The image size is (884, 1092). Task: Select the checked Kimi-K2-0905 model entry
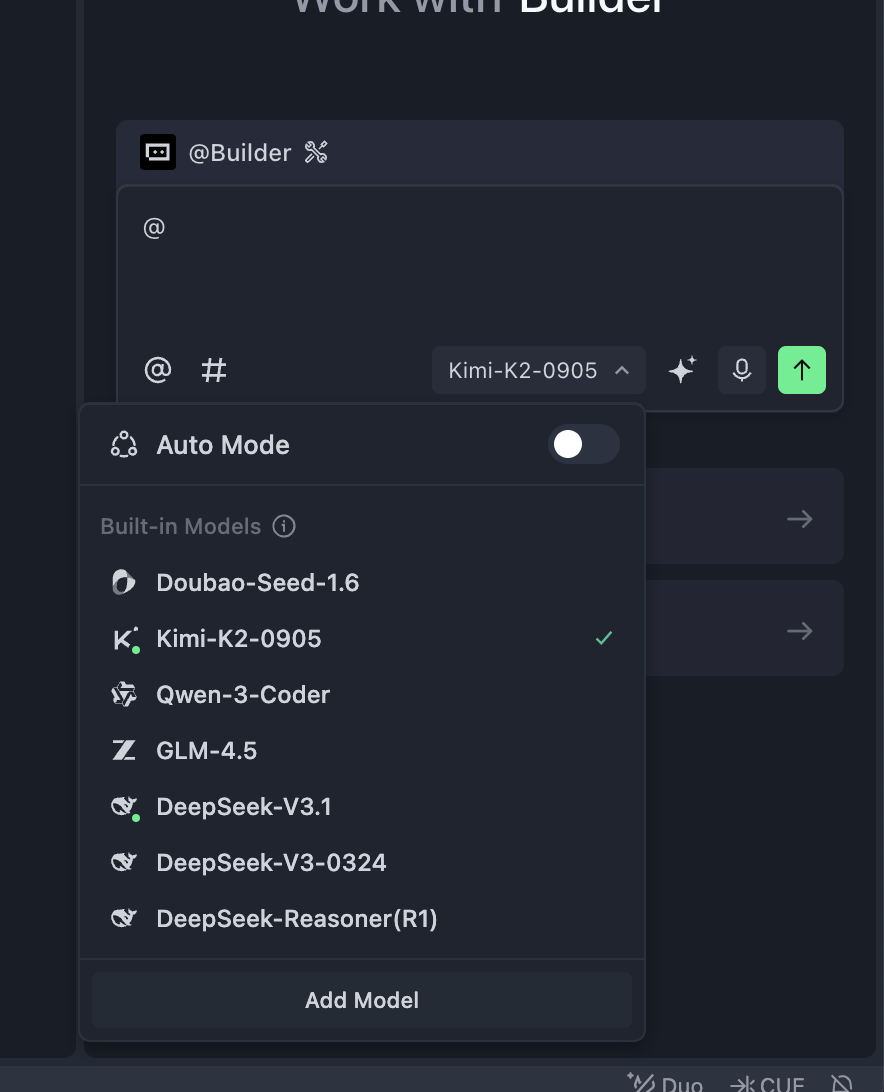click(239, 639)
